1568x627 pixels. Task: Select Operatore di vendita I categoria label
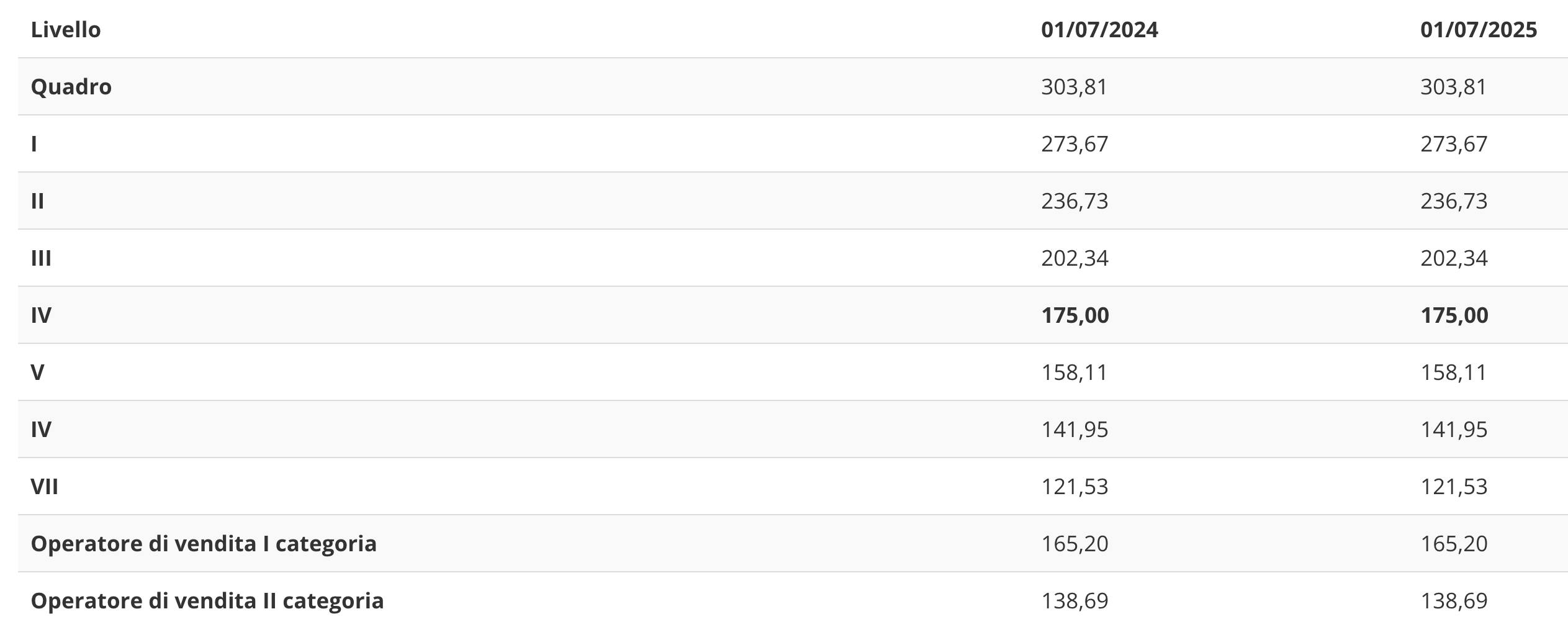click(204, 544)
